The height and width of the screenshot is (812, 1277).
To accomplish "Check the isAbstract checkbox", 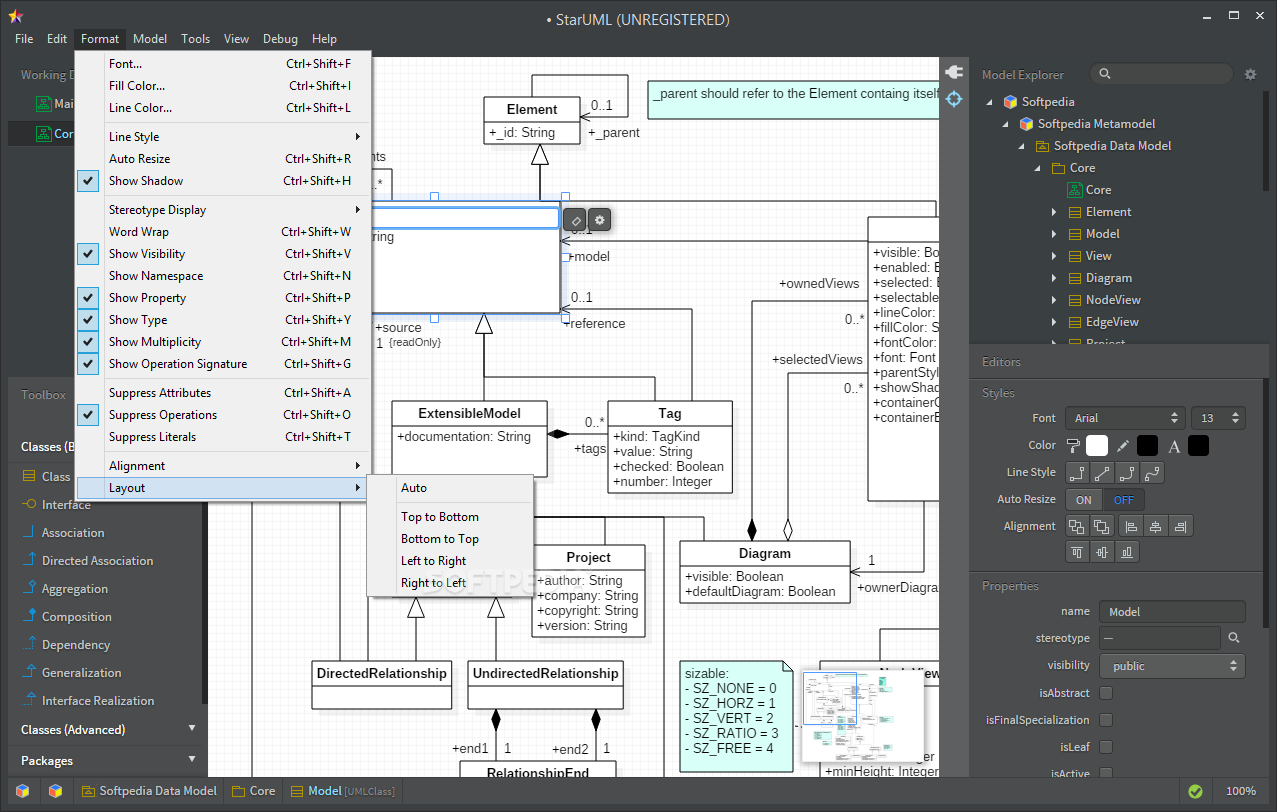I will pyautogui.click(x=1106, y=693).
